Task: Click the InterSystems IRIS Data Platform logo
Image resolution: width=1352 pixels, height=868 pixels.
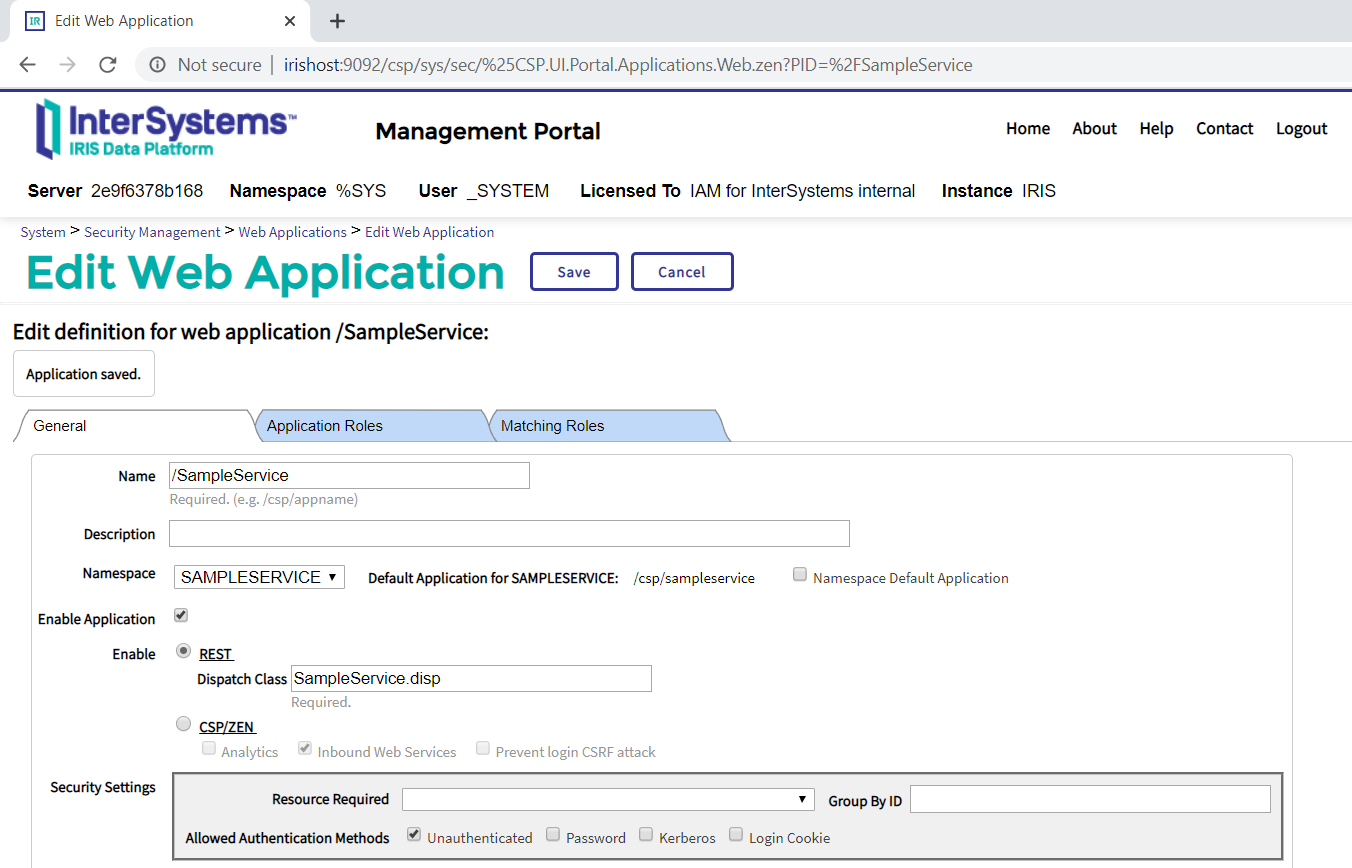Action: click(165, 129)
